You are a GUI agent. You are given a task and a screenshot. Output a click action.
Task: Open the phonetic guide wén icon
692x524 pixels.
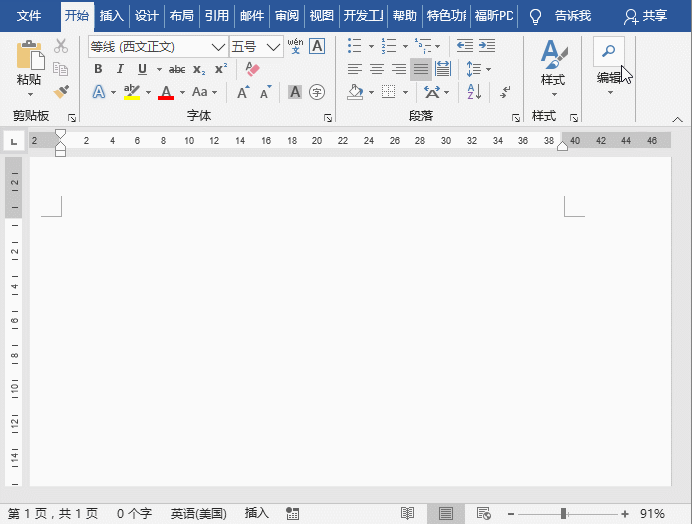point(295,46)
